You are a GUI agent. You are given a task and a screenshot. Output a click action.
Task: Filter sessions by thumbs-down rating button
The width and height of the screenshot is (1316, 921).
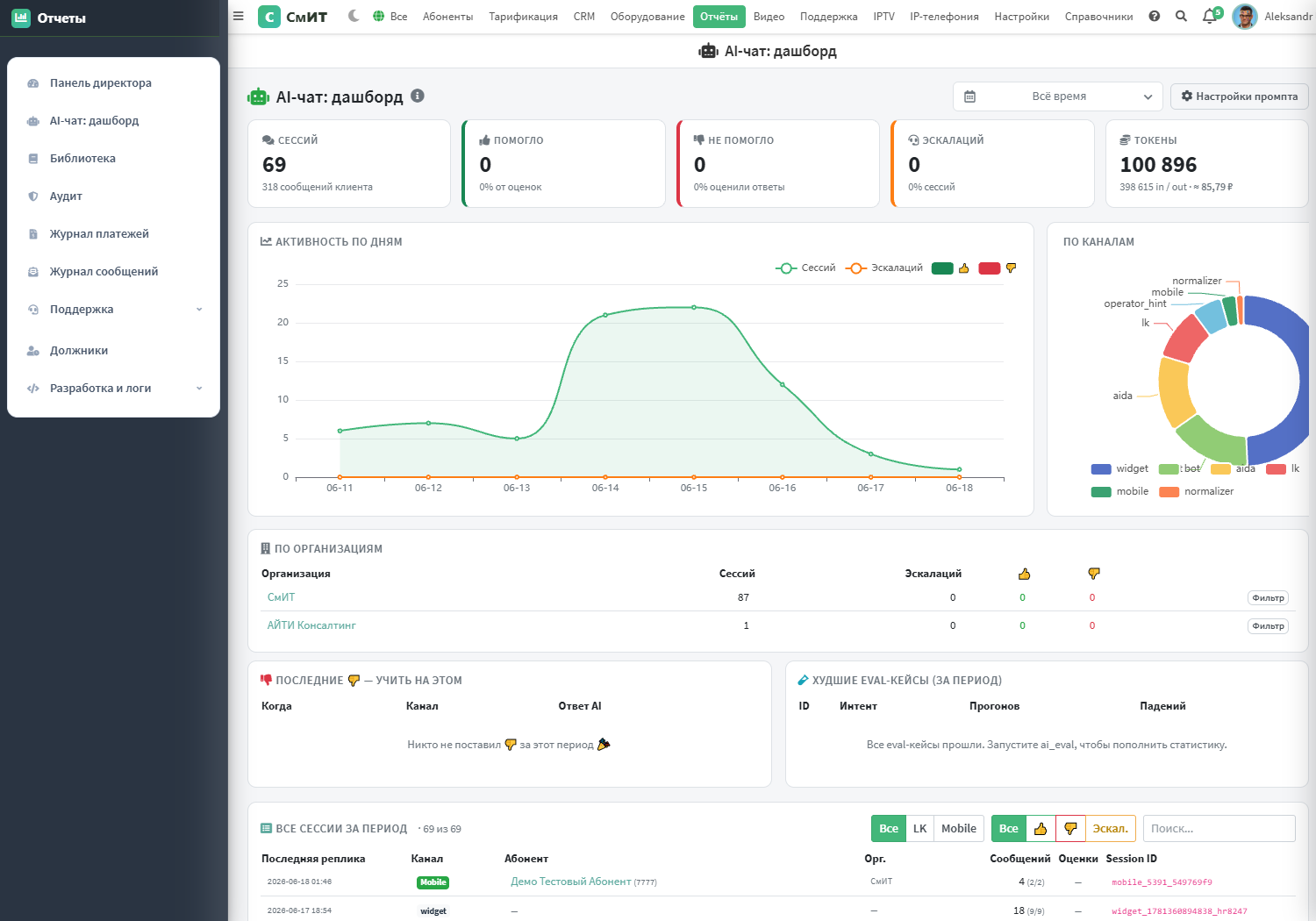click(x=1070, y=829)
